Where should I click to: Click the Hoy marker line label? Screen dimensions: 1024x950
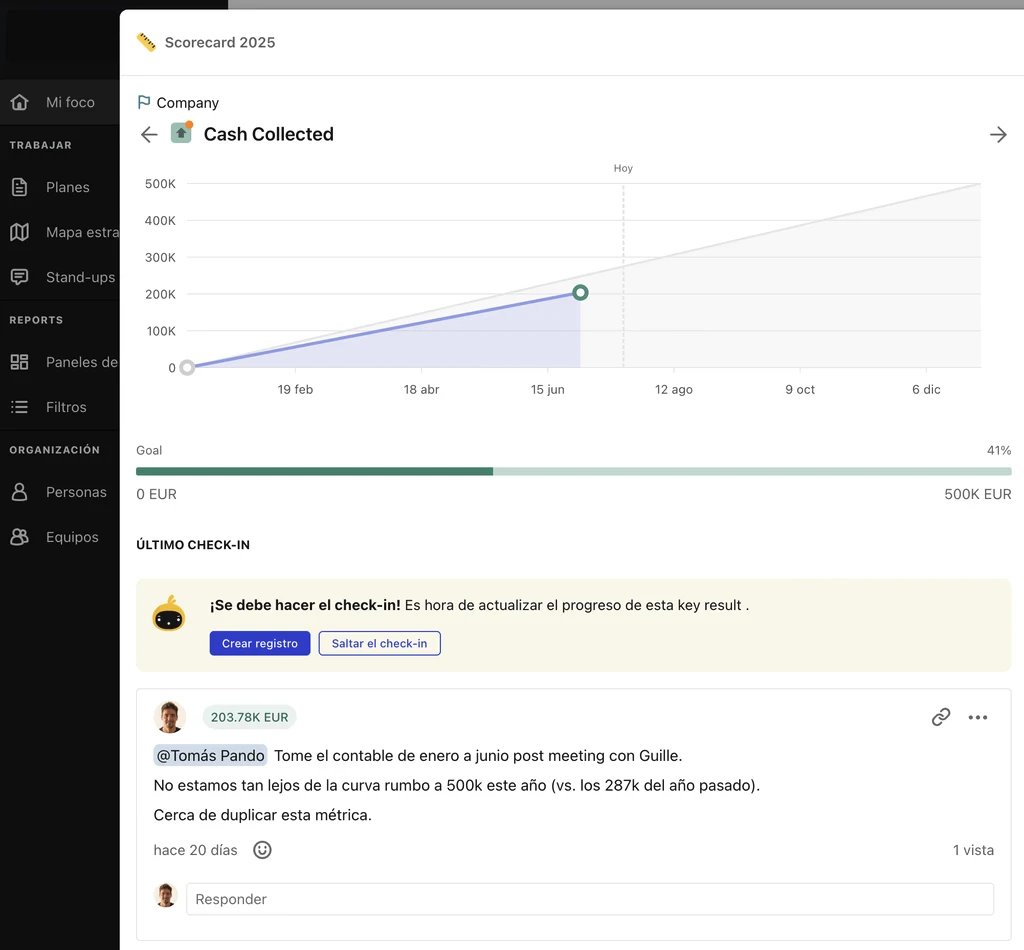pos(623,168)
